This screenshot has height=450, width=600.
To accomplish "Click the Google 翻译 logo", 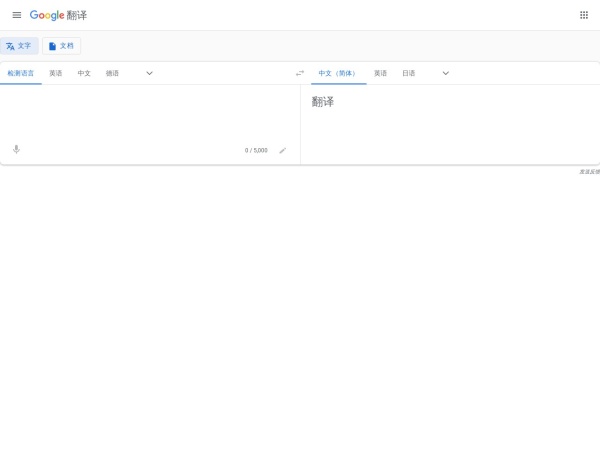I will [58, 15].
